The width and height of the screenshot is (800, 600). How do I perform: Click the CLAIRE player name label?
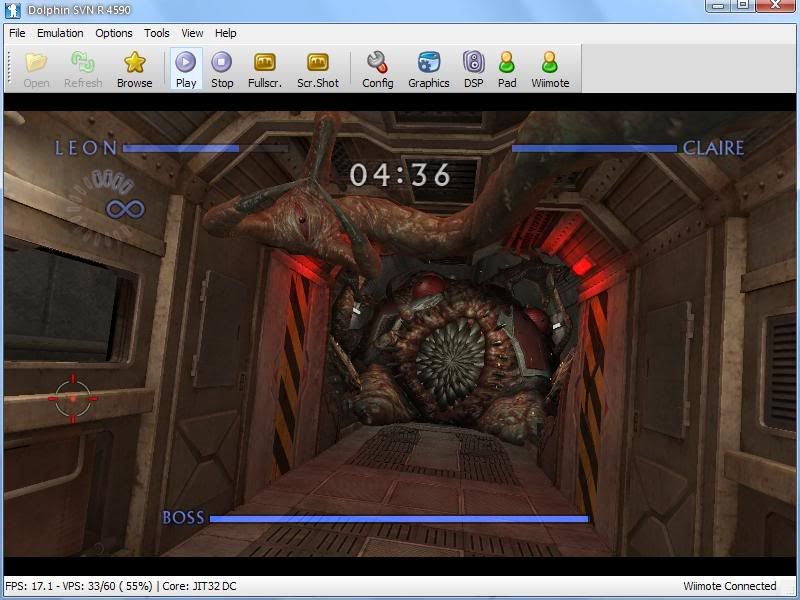713,148
